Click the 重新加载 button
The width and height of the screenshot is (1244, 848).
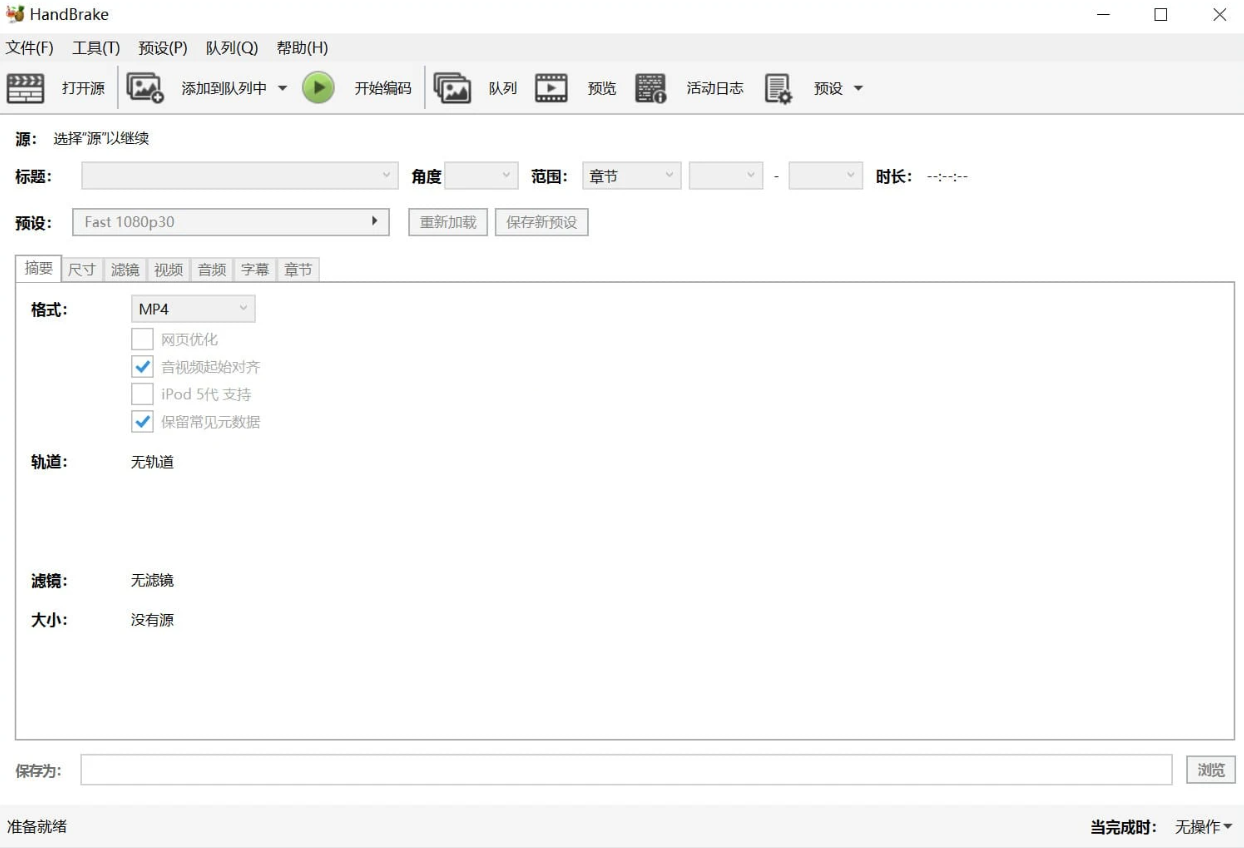(446, 222)
